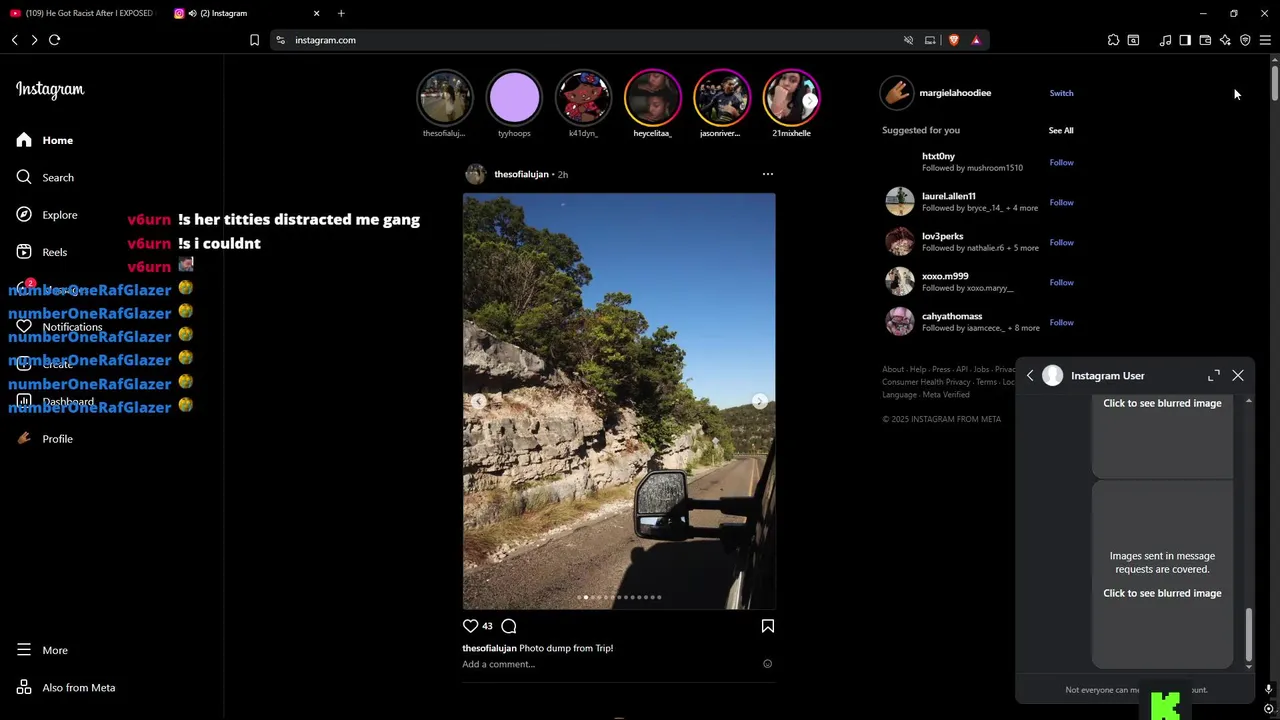Bookmark this page icon
The image size is (1280, 720).
coord(254,40)
